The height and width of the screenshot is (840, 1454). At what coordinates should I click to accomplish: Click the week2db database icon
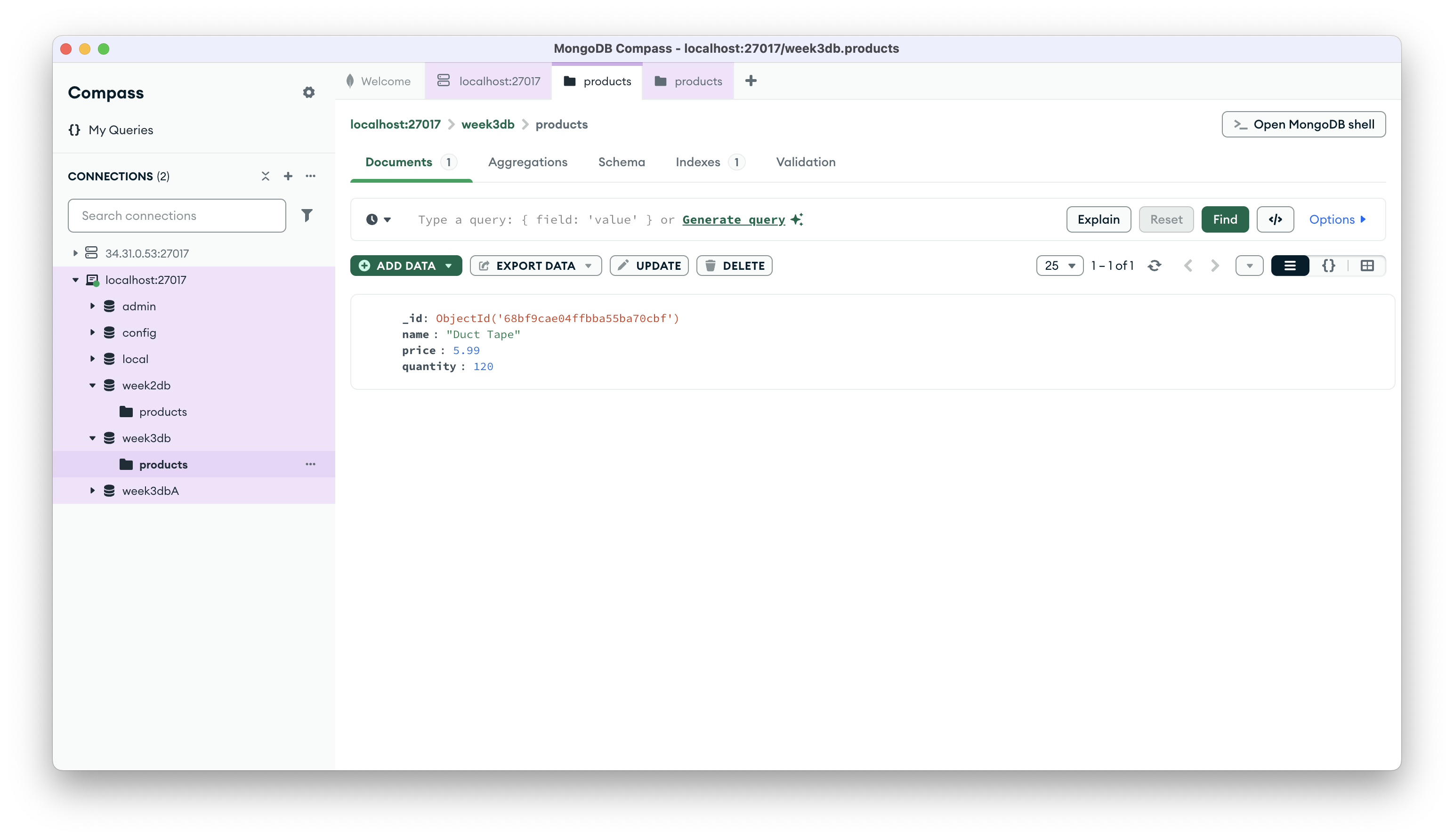(x=109, y=385)
